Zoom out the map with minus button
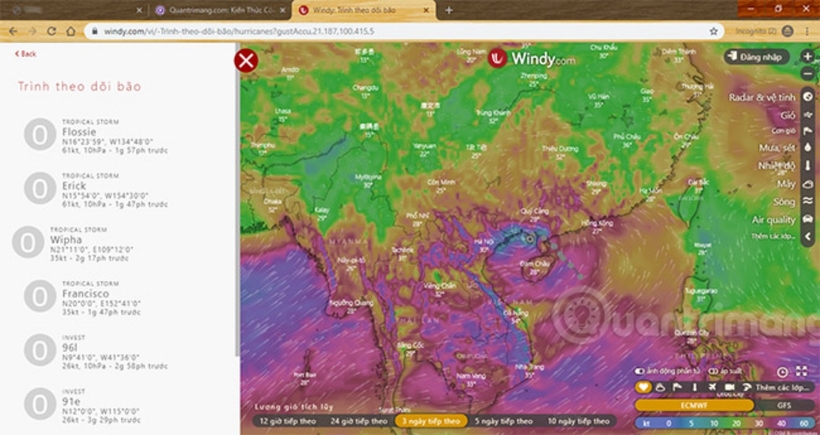Screen dimensions: 820x435 [x=808, y=75]
